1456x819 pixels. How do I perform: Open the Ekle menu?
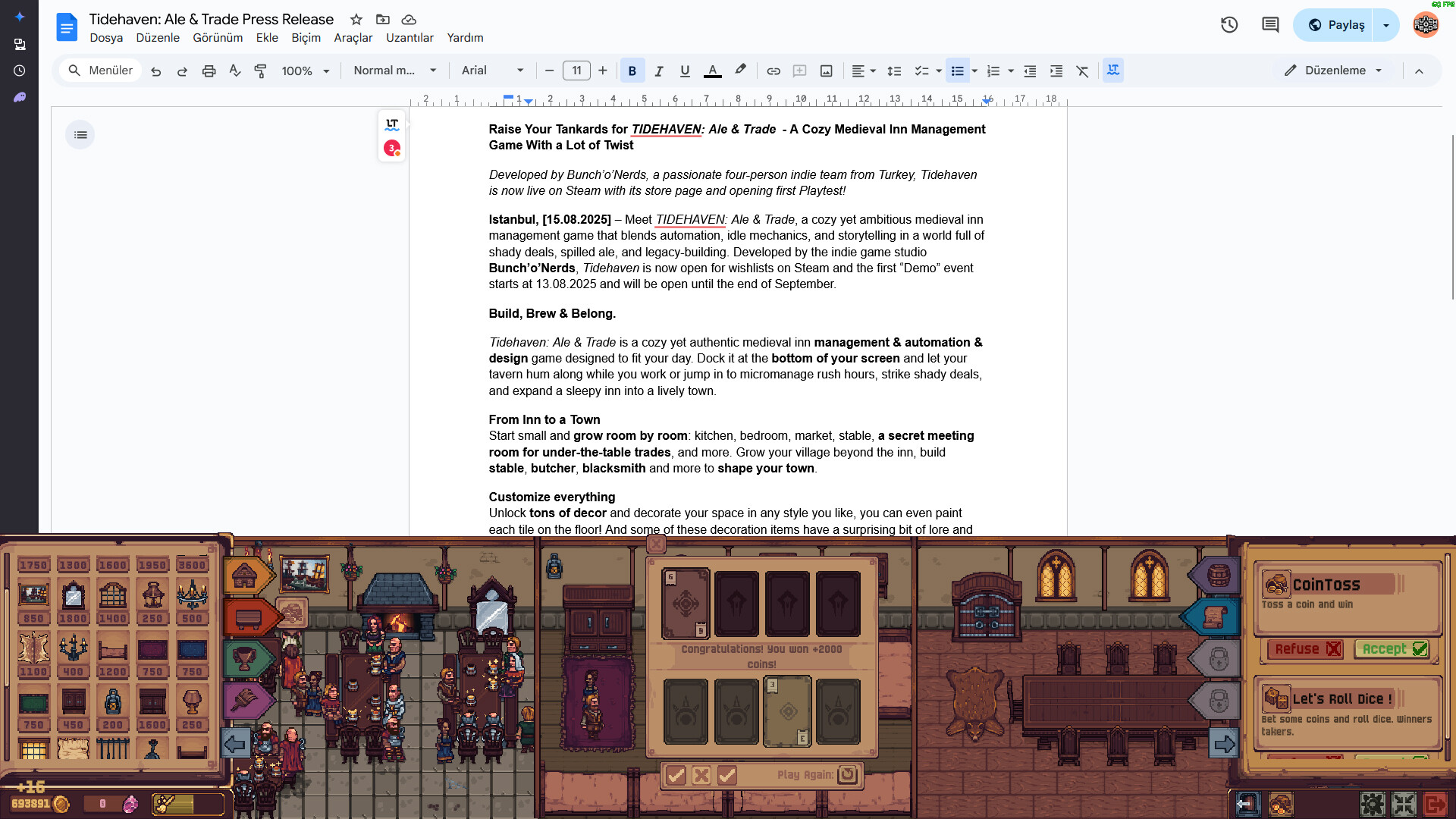pyautogui.click(x=267, y=37)
